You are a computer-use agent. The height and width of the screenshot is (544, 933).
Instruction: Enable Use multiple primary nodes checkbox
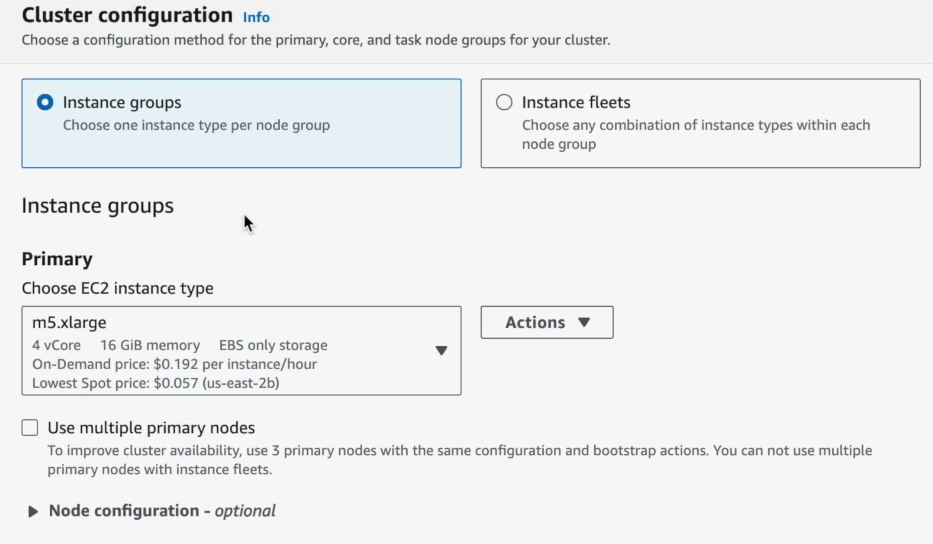(x=30, y=427)
